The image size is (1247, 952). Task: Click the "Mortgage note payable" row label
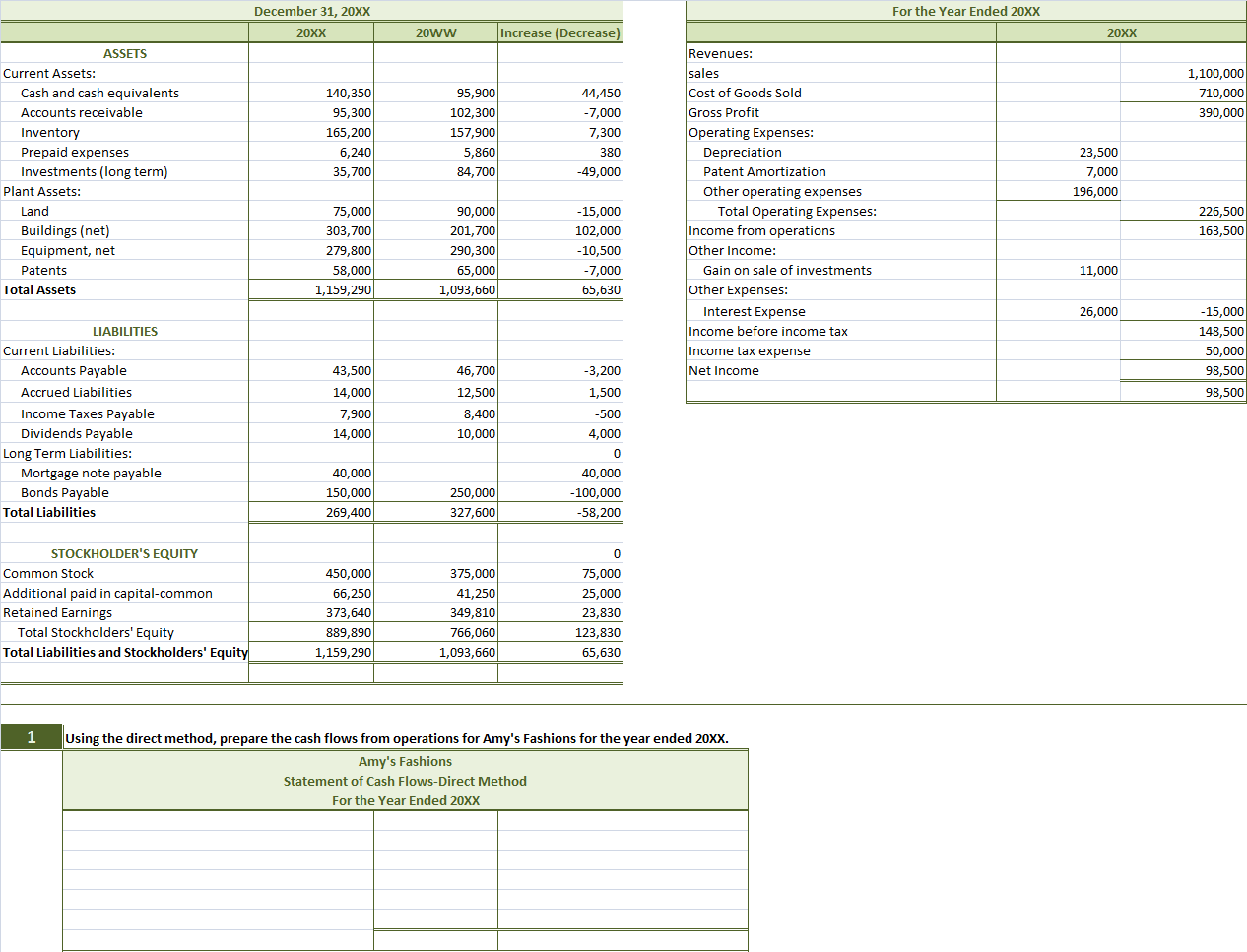click(91, 473)
